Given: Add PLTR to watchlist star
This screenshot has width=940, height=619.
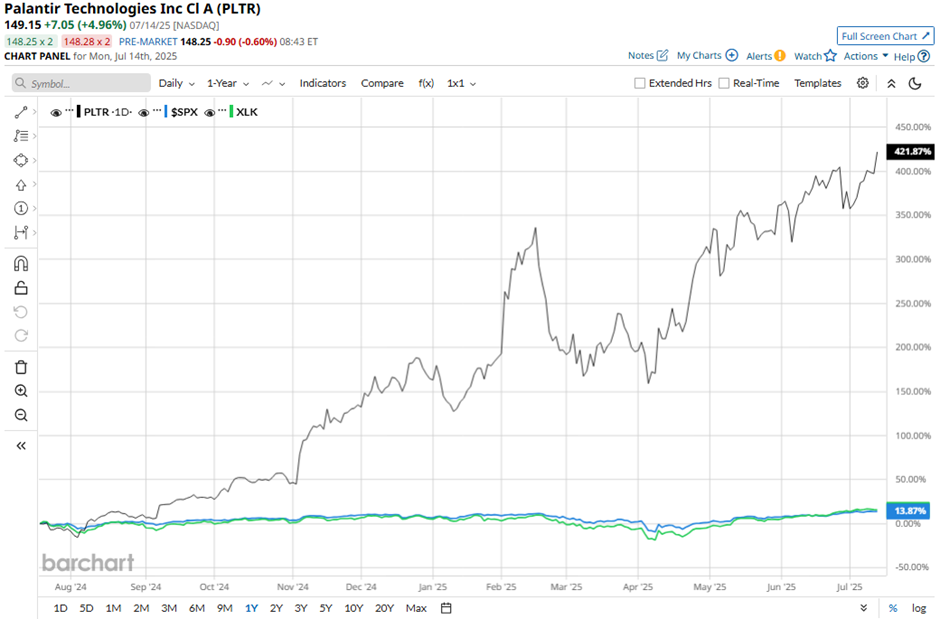Looking at the screenshot, I should pos(830,56).
